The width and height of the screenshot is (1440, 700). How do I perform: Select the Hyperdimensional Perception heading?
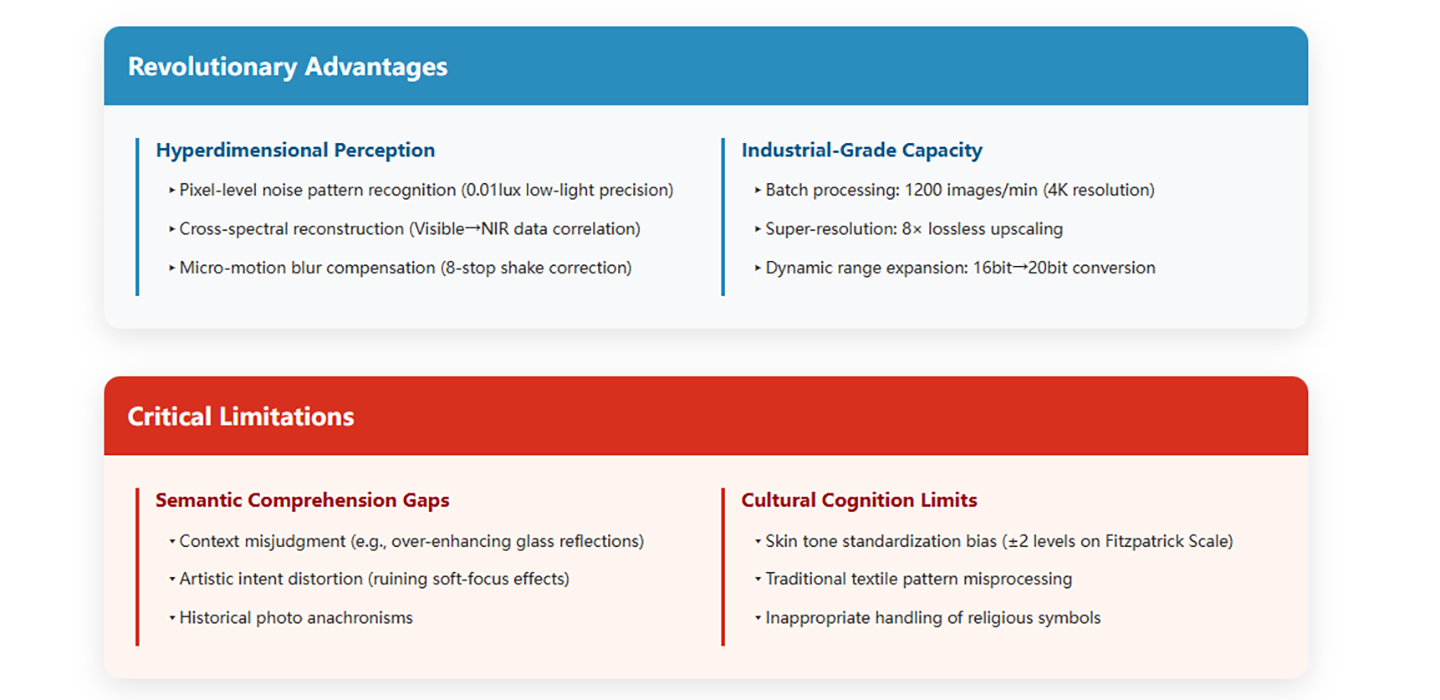295,150
